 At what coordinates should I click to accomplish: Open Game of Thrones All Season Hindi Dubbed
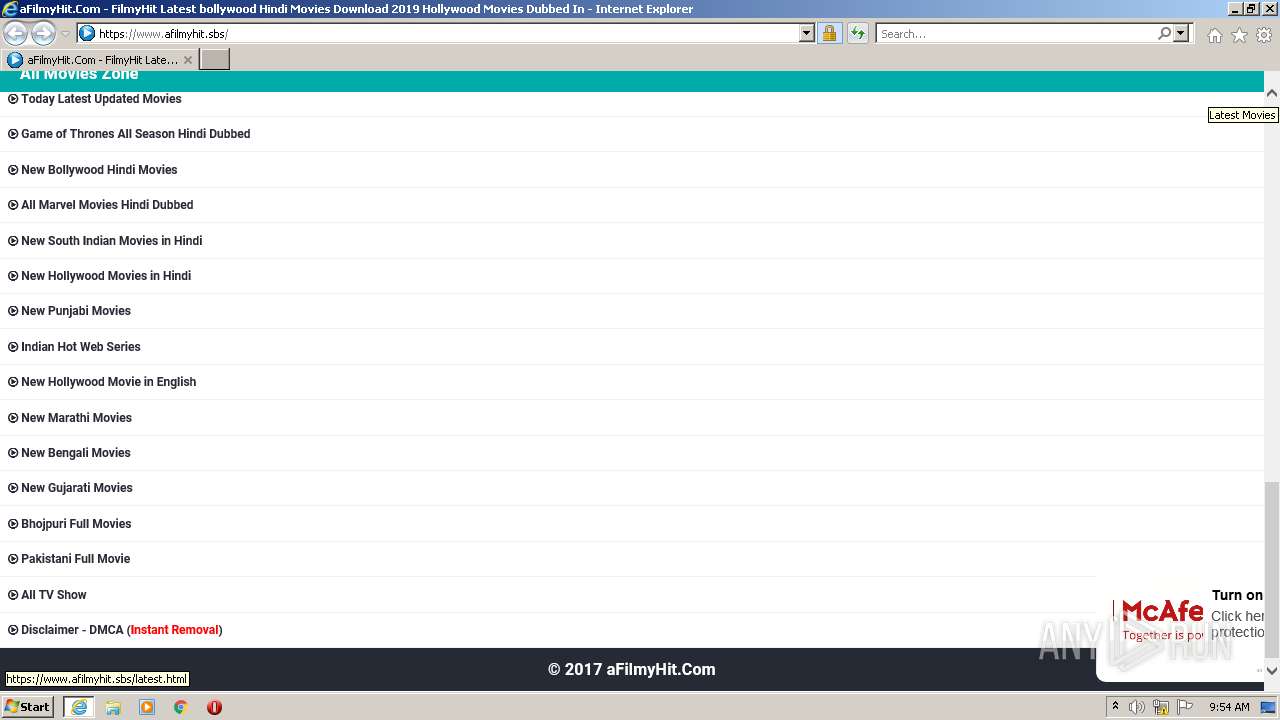135,134
